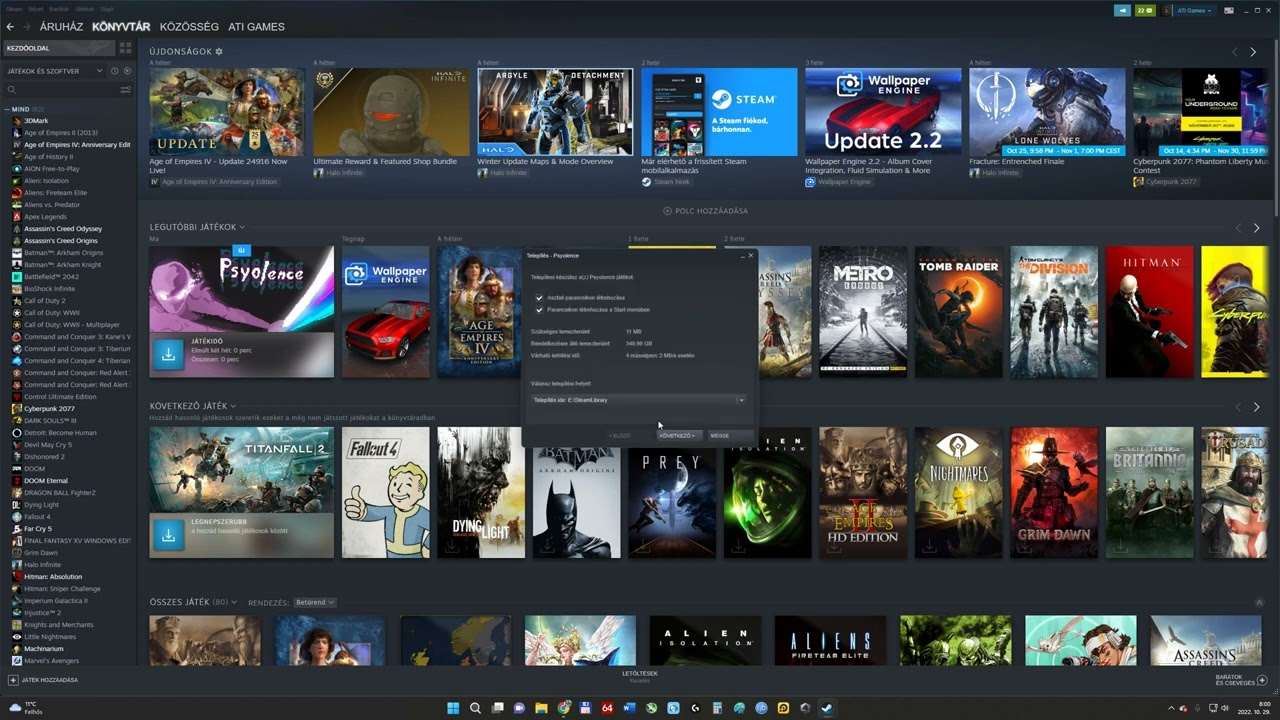Open Windows taskbar search
This screenshot has height=720, width=1280.
tap(475, 708)
